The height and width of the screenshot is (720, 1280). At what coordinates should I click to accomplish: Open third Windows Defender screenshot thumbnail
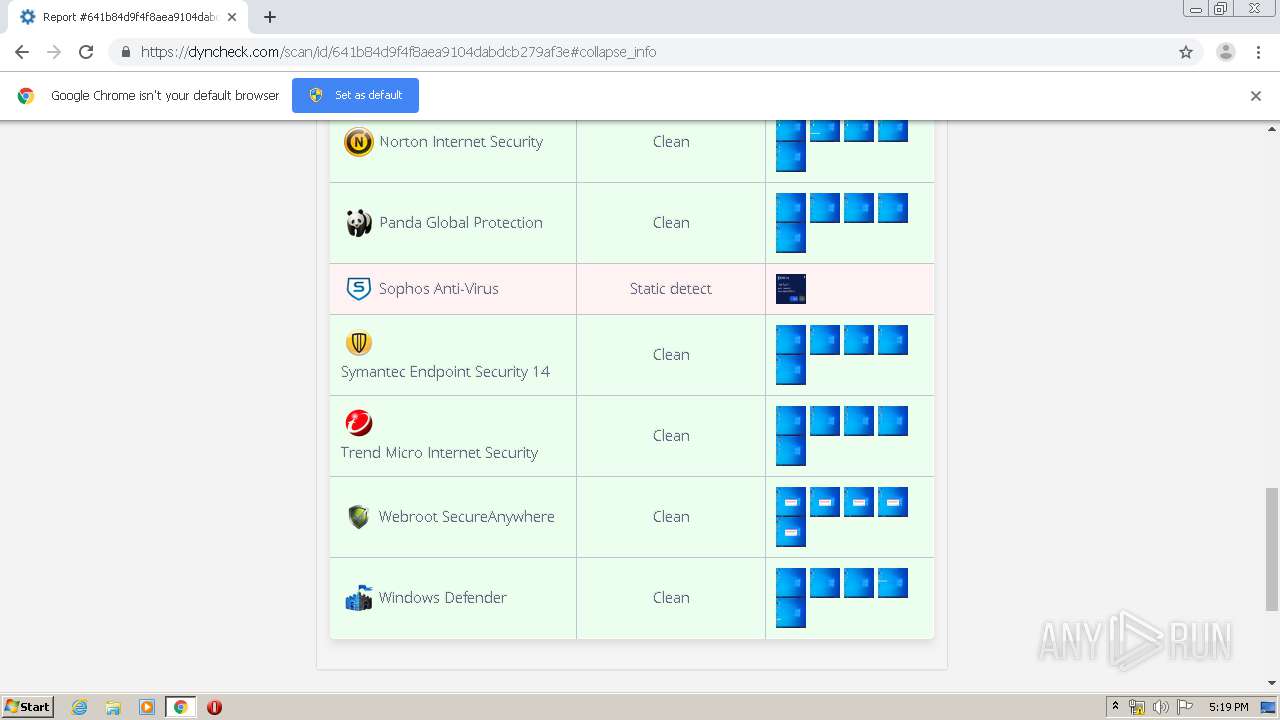pos(859,583)
